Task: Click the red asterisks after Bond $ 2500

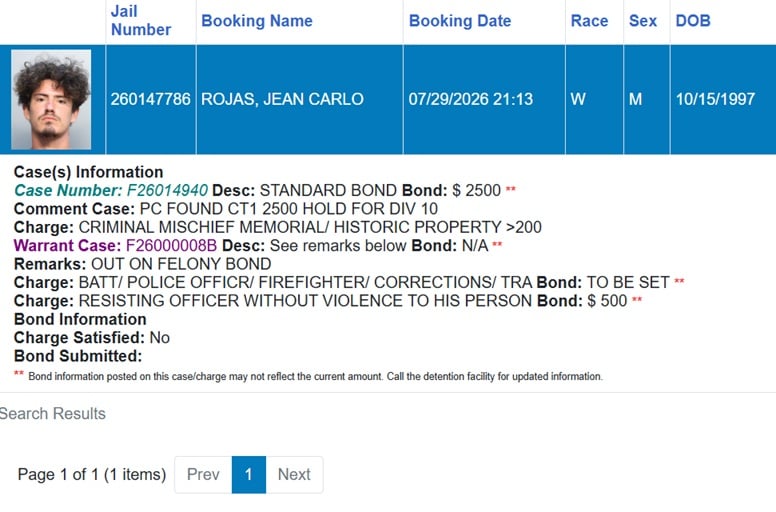Action: tap(510, 188)
